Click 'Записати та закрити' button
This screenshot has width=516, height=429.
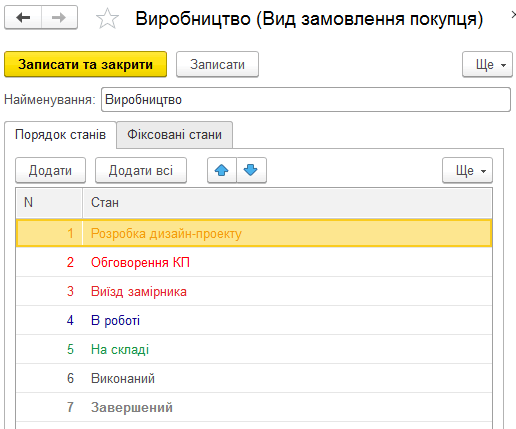(x=85, y=64)
